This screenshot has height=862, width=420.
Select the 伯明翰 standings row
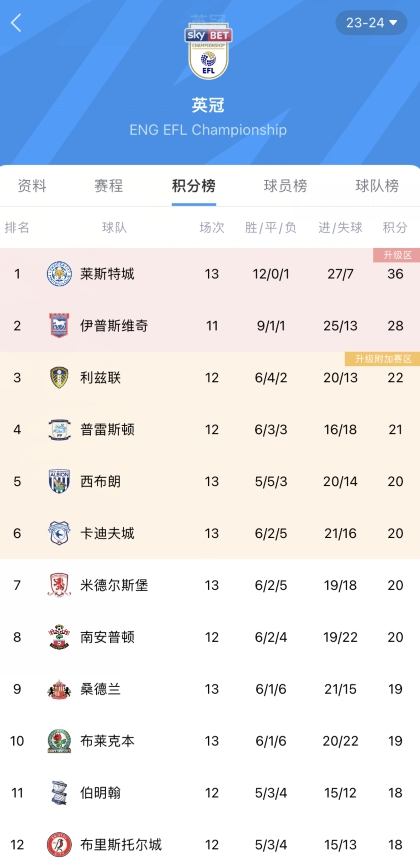(x=210, y=793)
